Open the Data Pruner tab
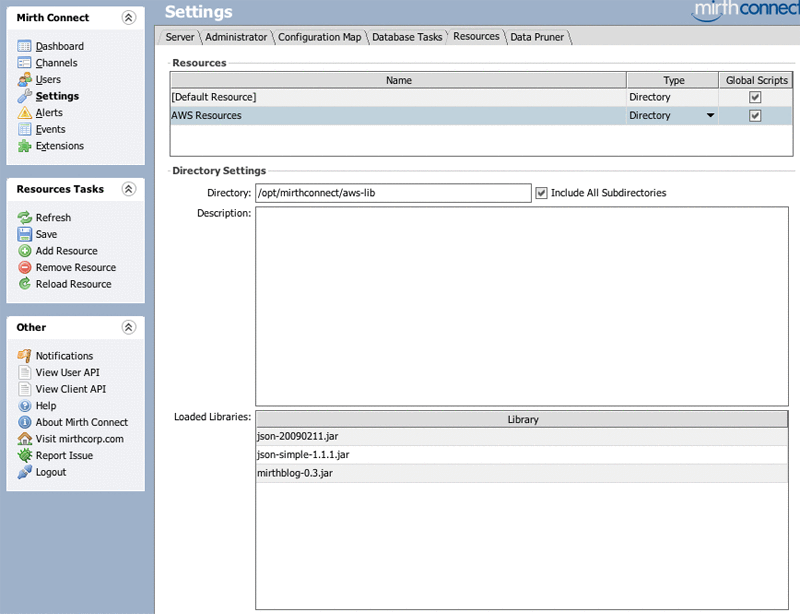Viewport: 800px width, 614px height. coord(537,37)
